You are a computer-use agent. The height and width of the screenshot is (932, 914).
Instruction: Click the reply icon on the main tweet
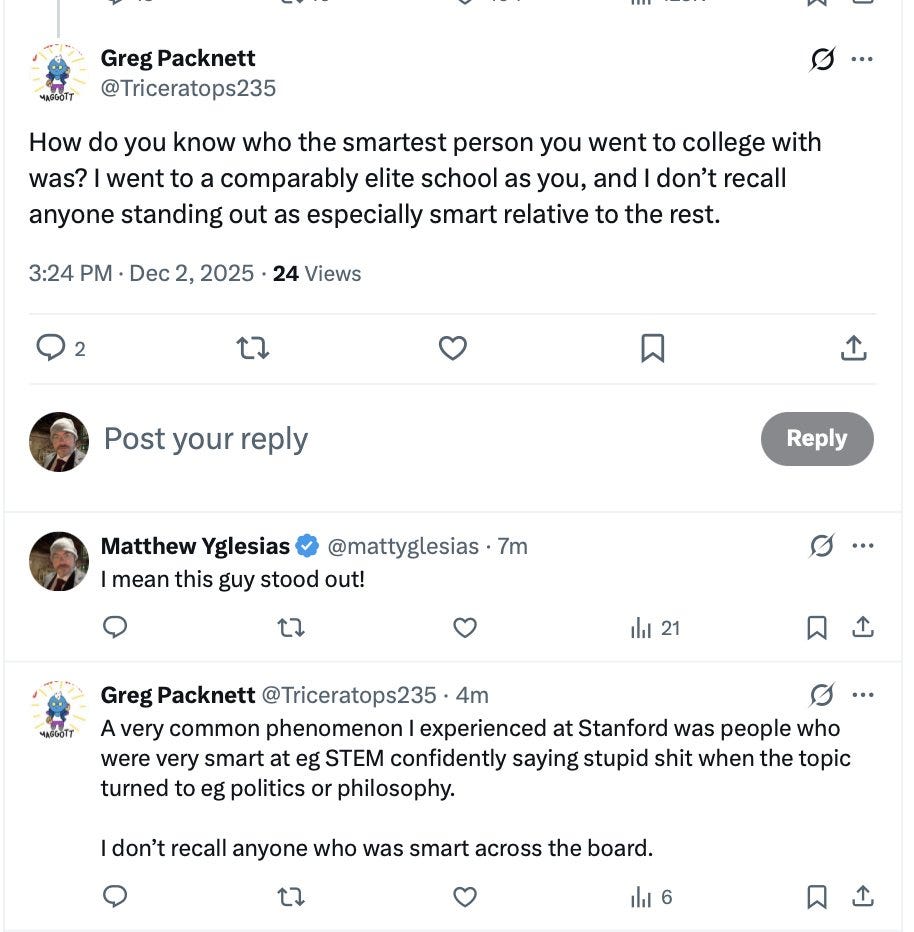[x=50, y=348]
